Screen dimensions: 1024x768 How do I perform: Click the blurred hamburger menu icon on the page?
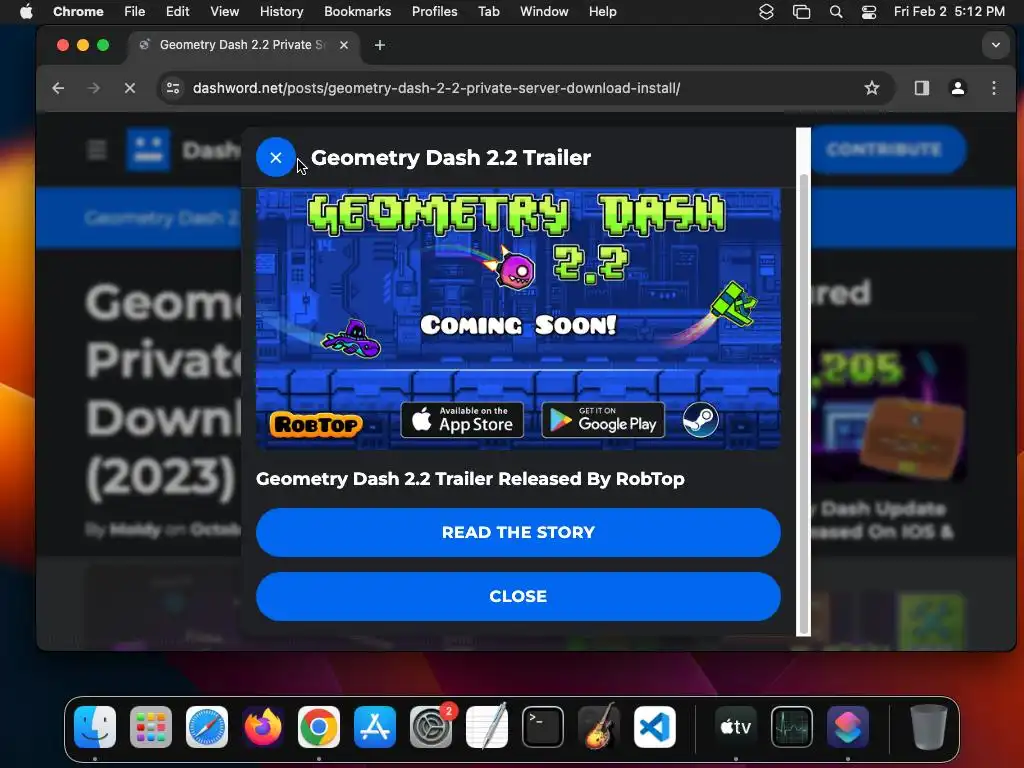click(x=97, y=150)
